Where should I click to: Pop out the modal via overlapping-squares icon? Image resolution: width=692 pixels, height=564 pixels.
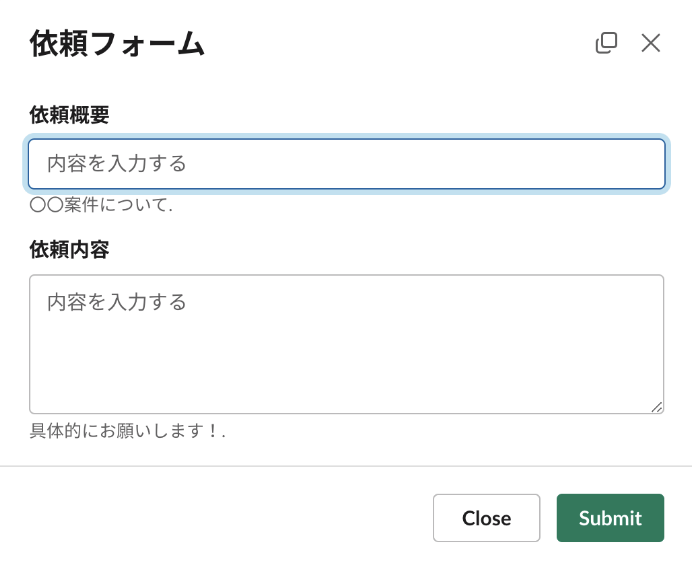pos(606,43)
